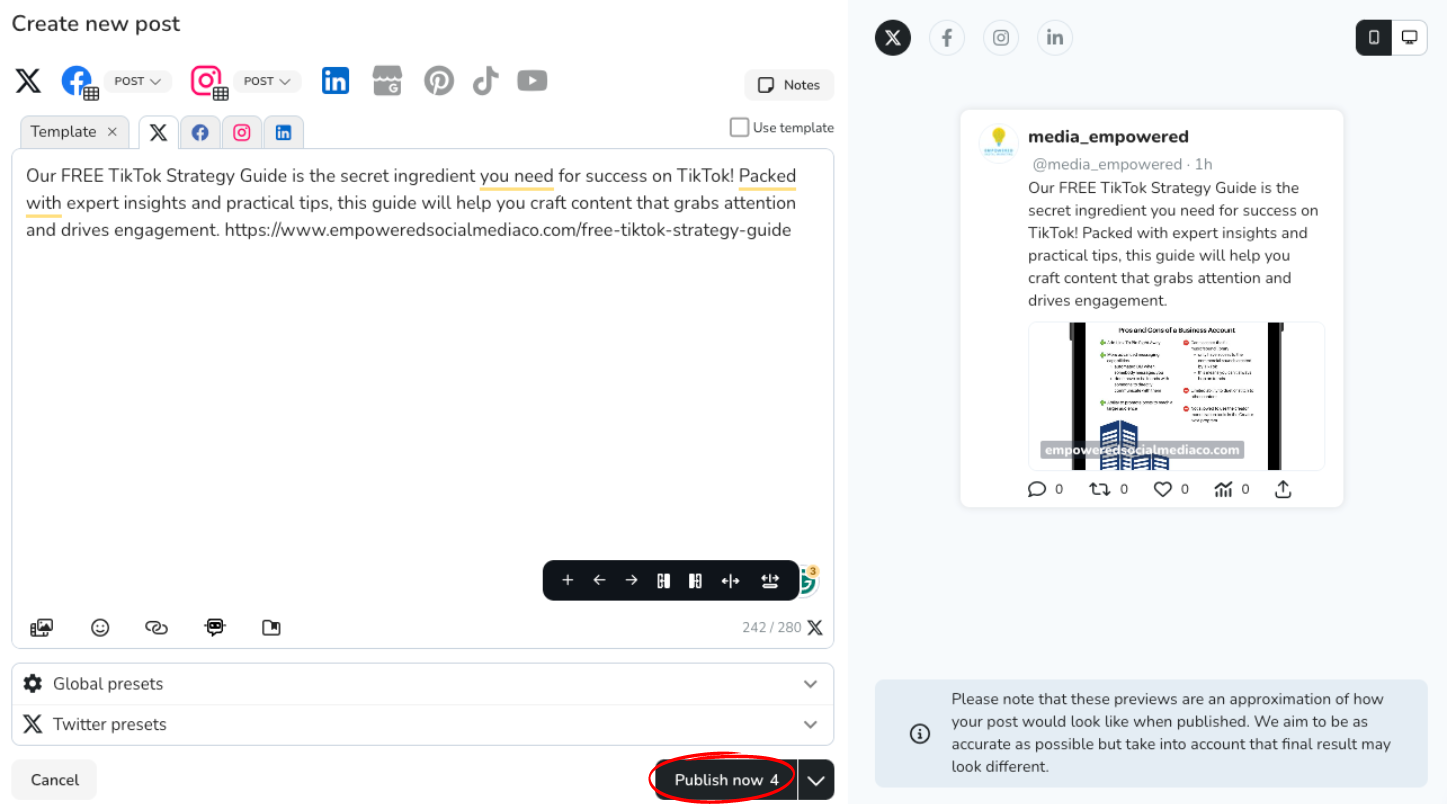
Task: Click the retweet icon in preview
Action: [x=1099, y=489]
